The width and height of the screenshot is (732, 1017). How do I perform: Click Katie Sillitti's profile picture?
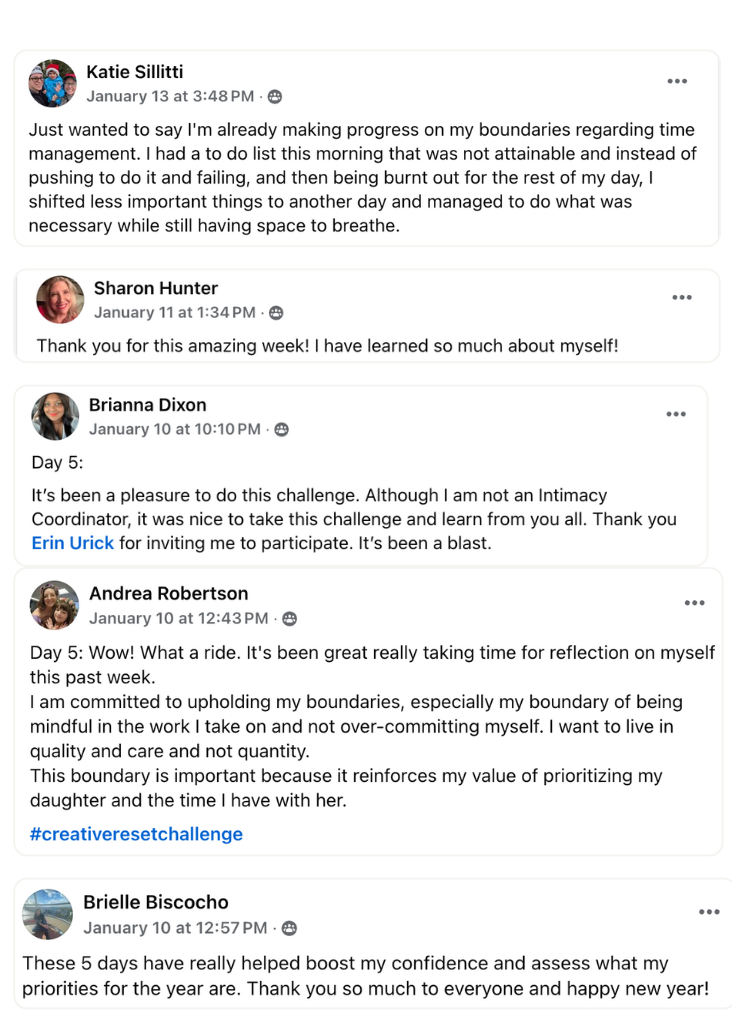pyautogui.click(x=53, y=83)
